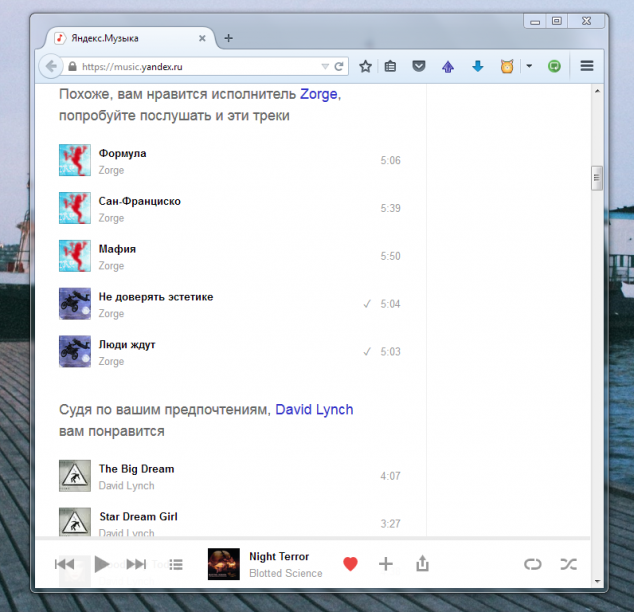
Task: Share the current track icon
Action: point(423,563)
